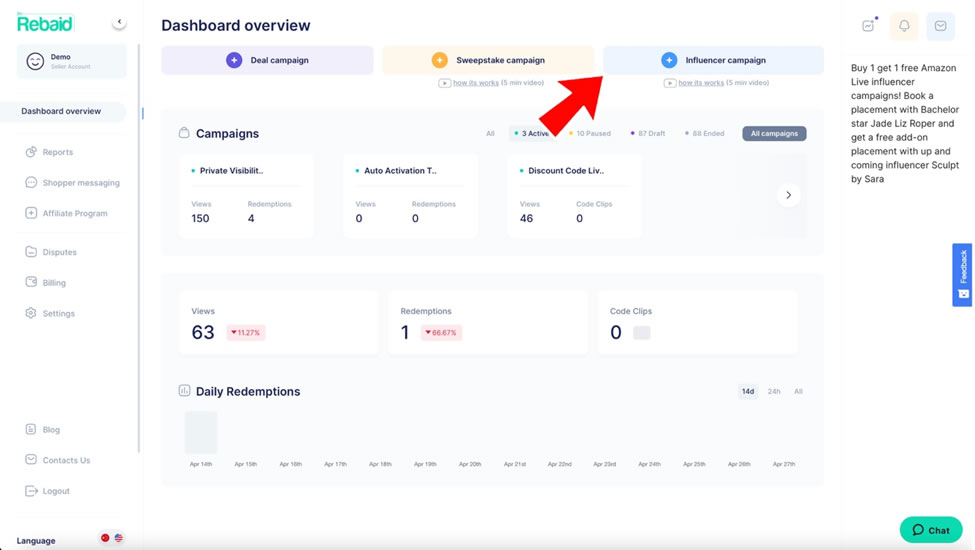
Task: Show next campaigns with right chevron
Action: [x=788, y=195]
